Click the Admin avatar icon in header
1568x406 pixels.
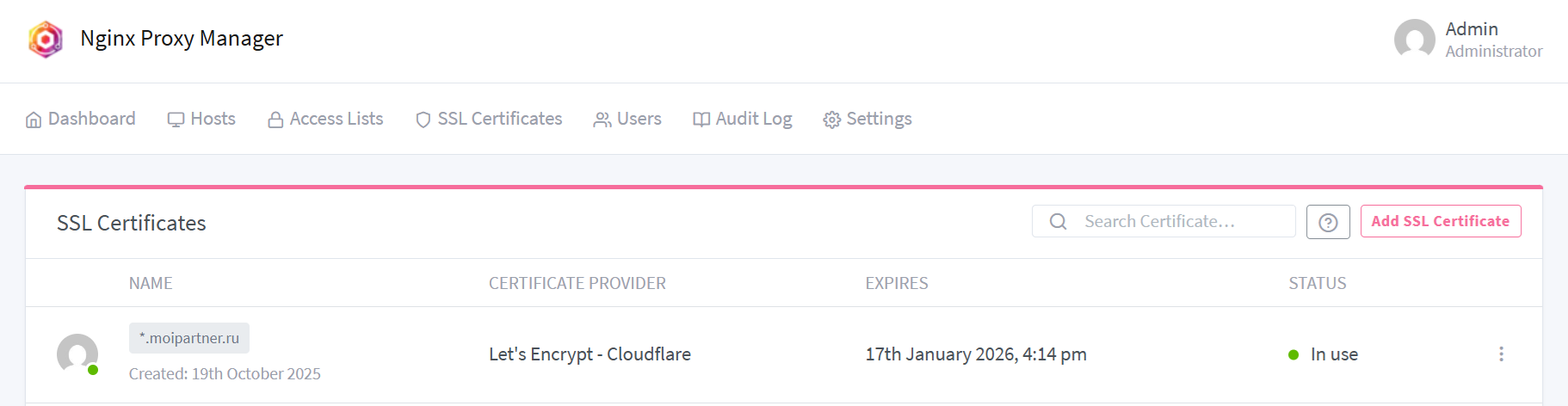click(x=1414, y=40)
